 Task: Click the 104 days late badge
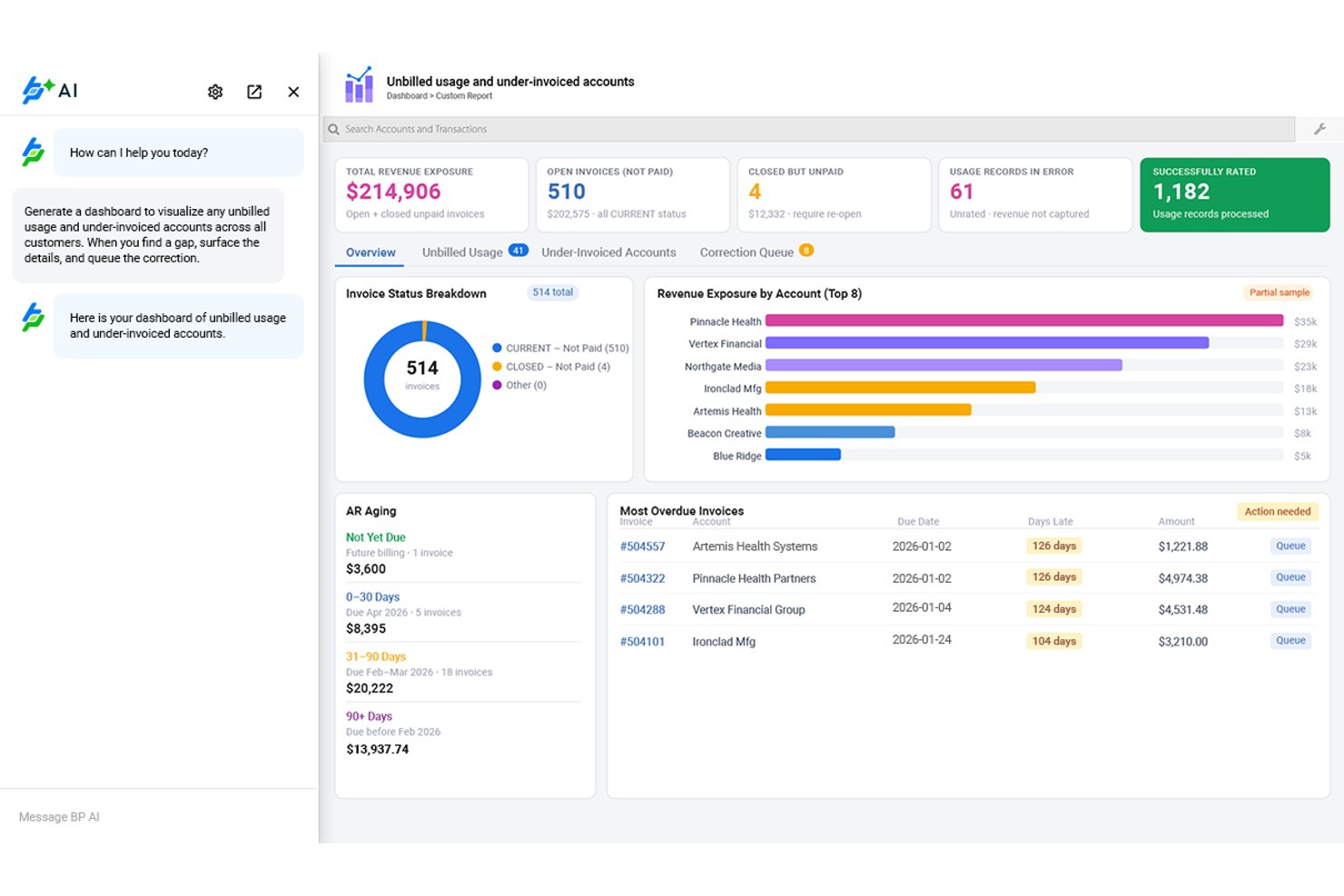(1053, 641)
